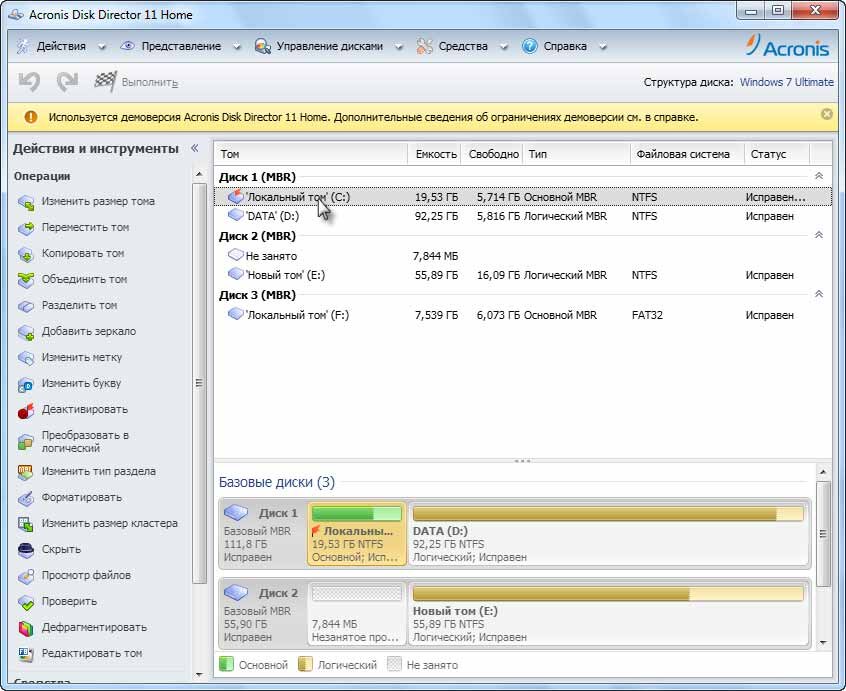846x691 pixels.
Task: Click the Undo arrow in toolbar
Action: point(29,82)
